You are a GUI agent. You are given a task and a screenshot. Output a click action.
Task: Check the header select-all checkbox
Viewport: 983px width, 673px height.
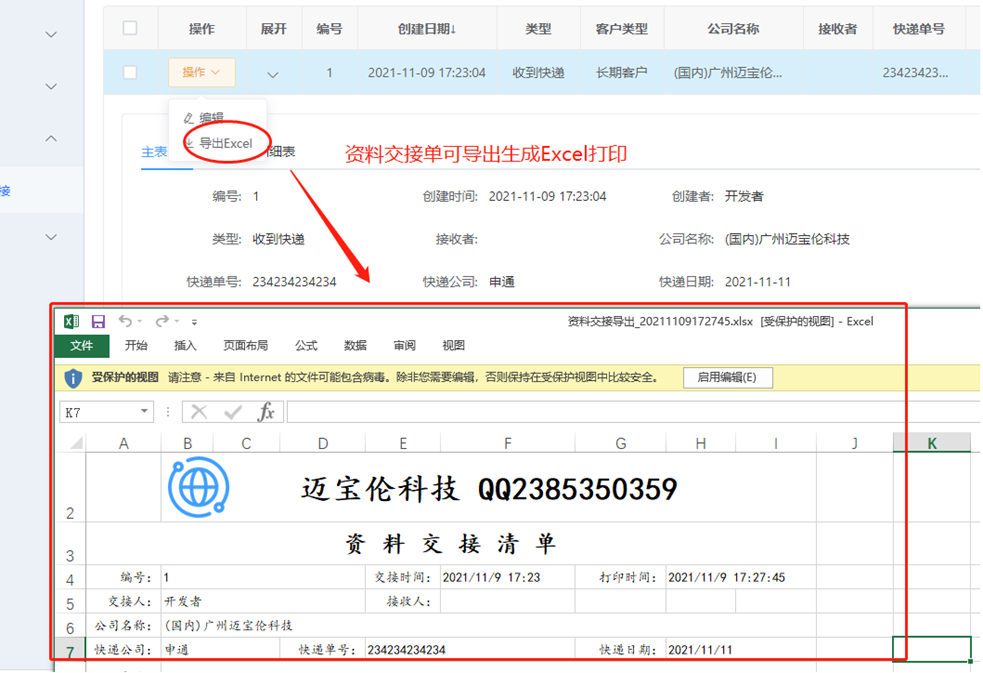click(130, 28)
